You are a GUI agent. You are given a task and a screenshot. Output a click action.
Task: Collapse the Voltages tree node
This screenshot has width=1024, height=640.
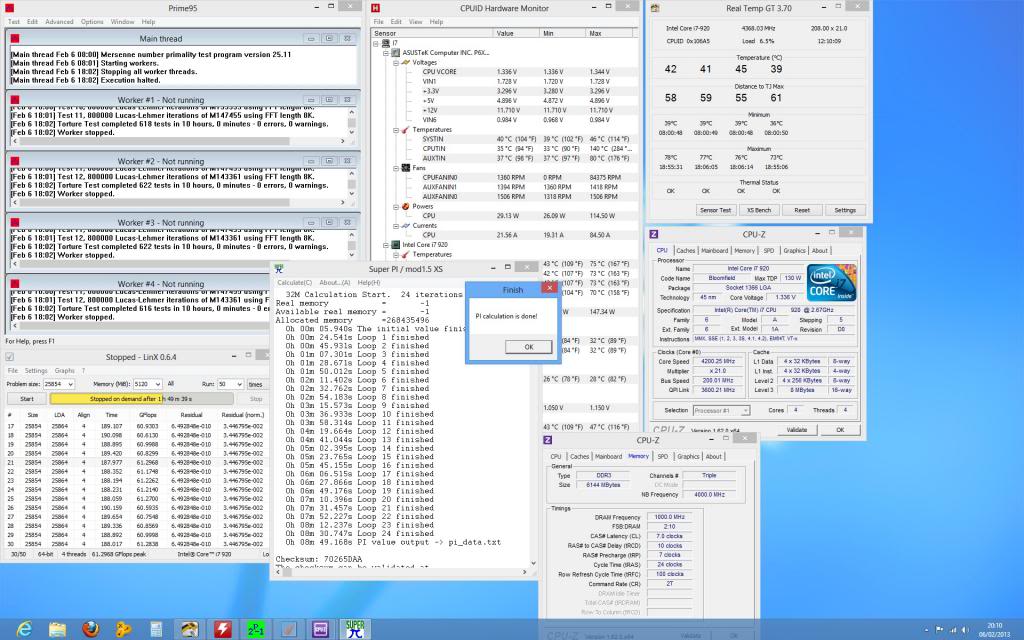pyautogui.click(x=396, y=63)
